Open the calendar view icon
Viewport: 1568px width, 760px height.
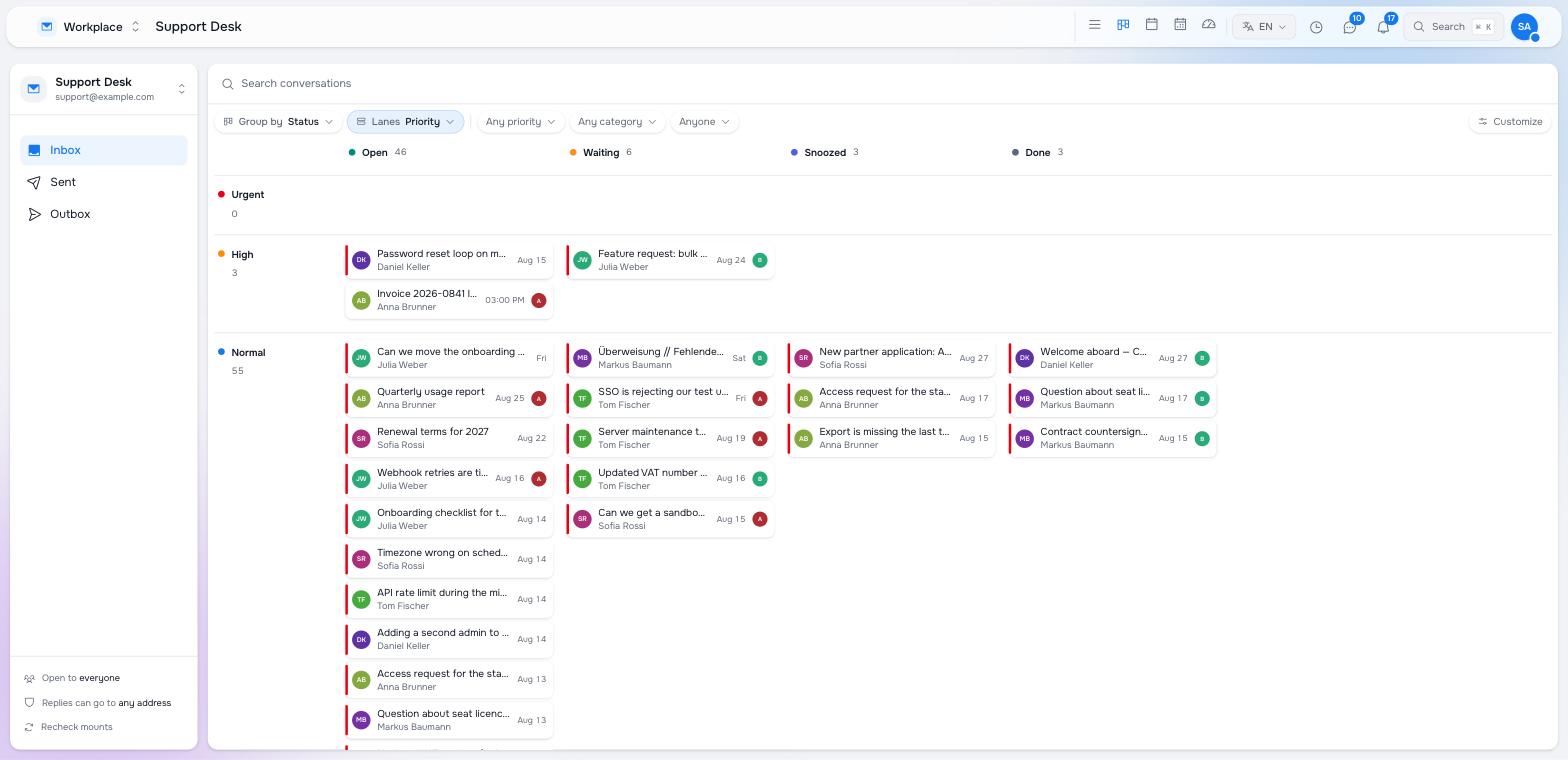[x=1151, y=25]
